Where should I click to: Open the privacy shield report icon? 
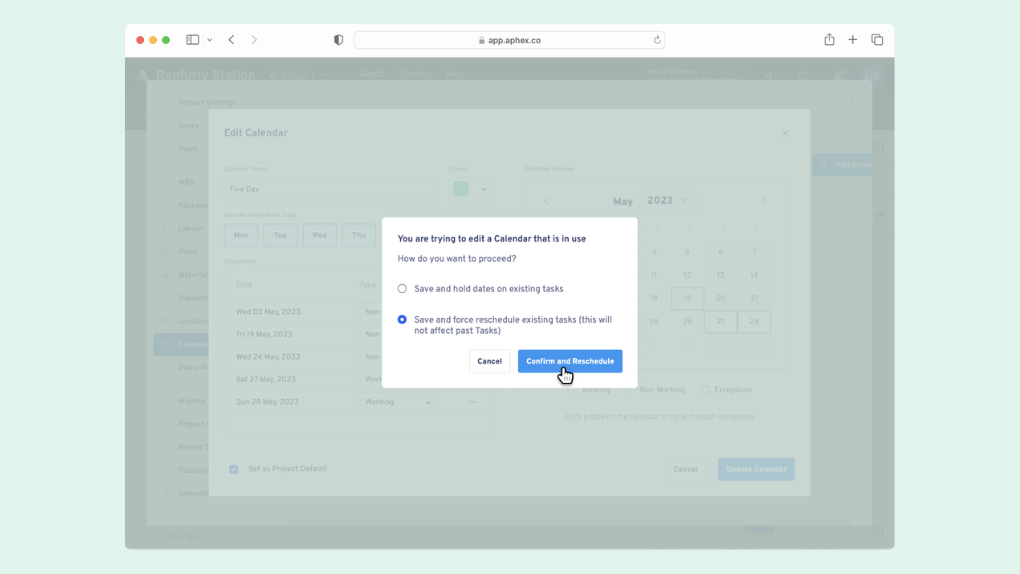tap(338, 40)
